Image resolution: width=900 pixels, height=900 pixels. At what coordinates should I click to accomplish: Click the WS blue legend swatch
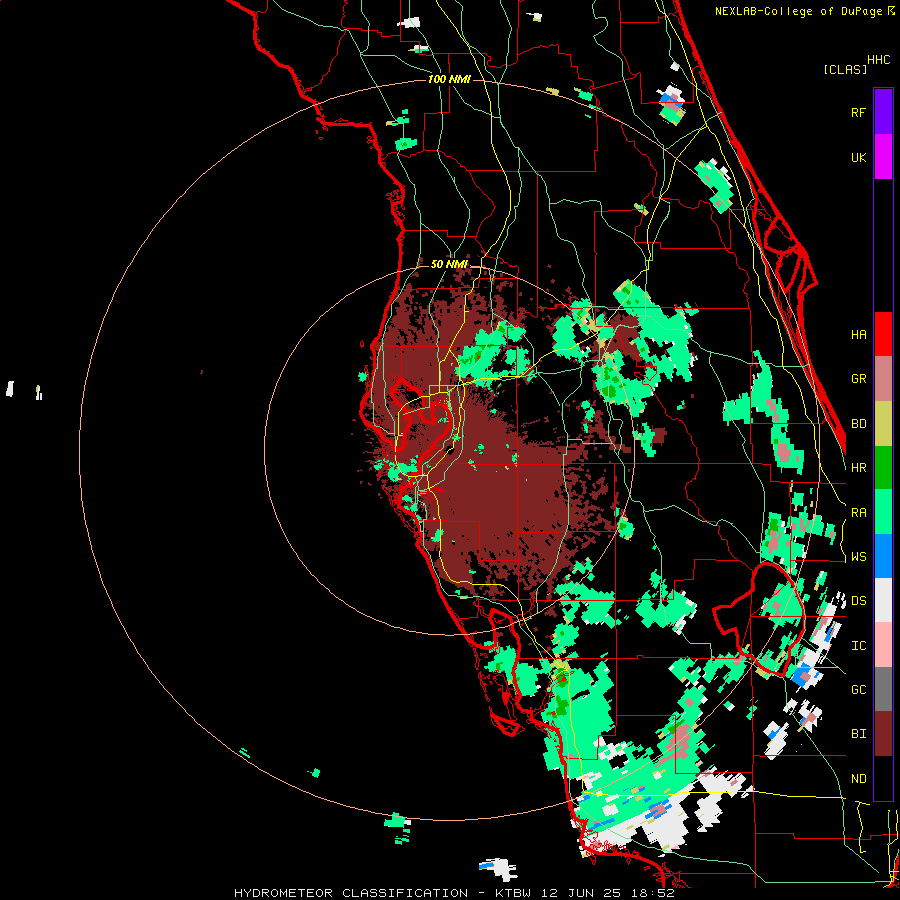coord(883,556)
